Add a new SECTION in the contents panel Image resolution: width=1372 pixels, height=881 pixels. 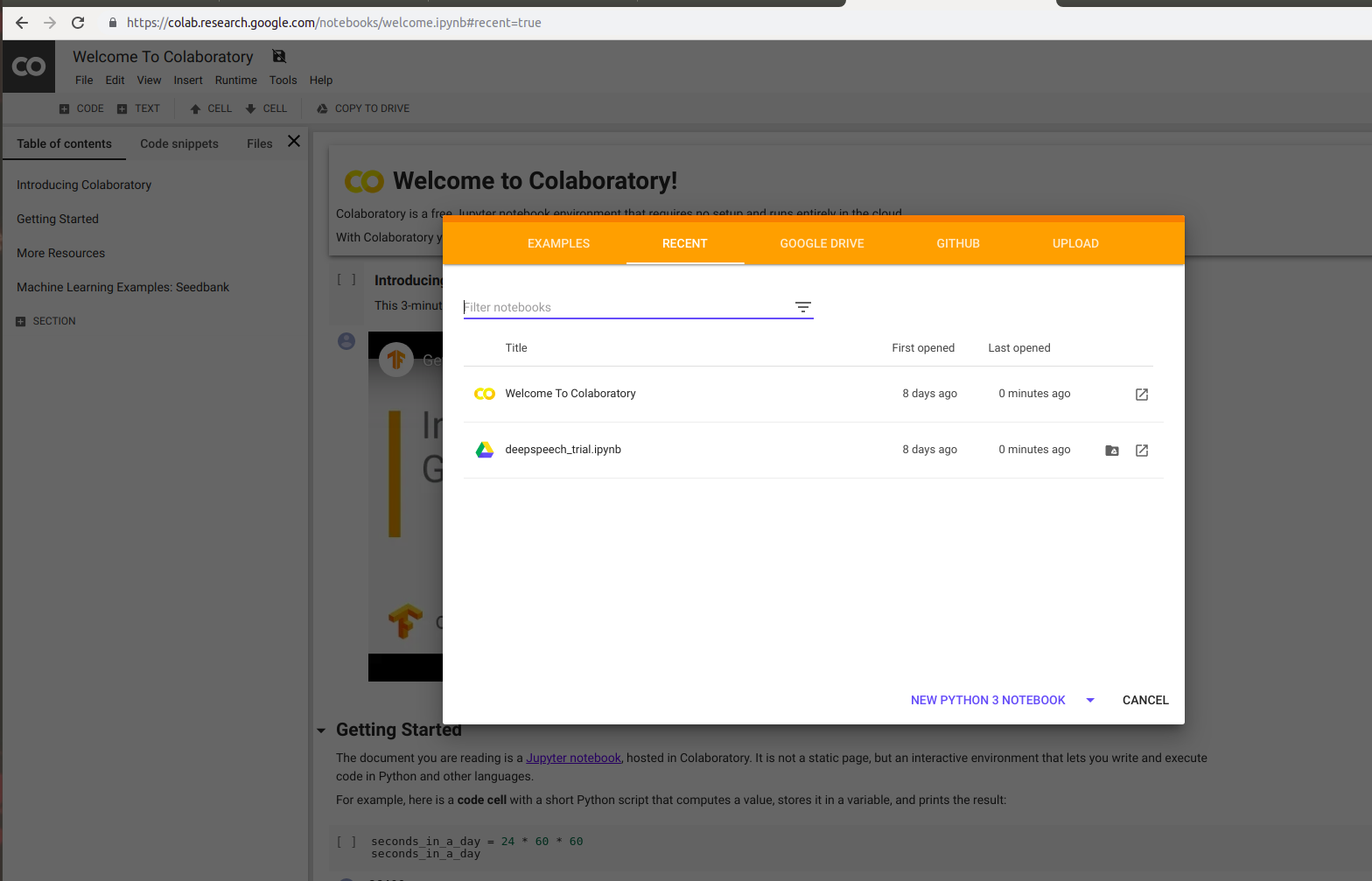[x=45, y=321]
